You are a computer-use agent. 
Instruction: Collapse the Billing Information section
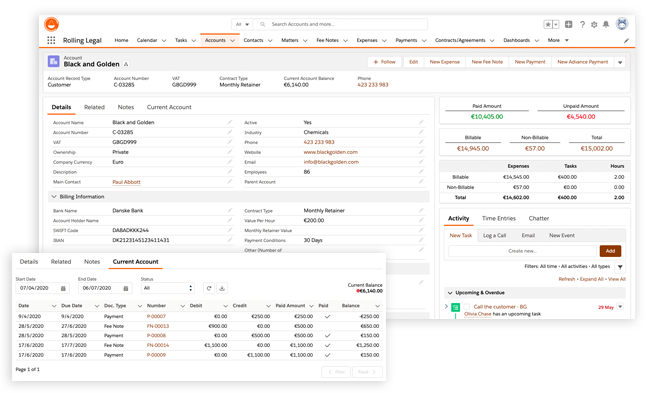click(x=54, y=196)
